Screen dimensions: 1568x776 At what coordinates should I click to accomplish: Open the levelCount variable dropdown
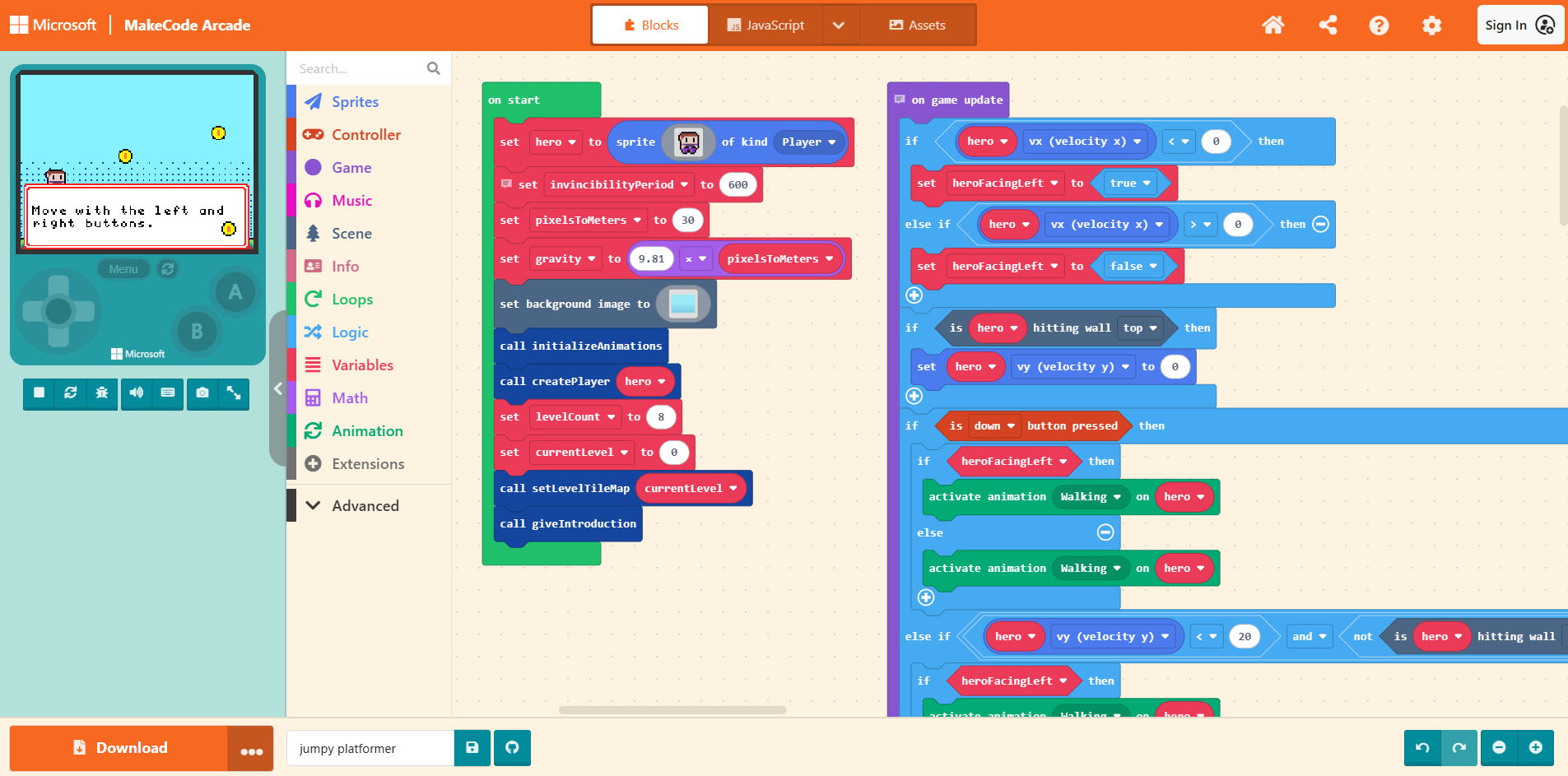click(575, 417)
